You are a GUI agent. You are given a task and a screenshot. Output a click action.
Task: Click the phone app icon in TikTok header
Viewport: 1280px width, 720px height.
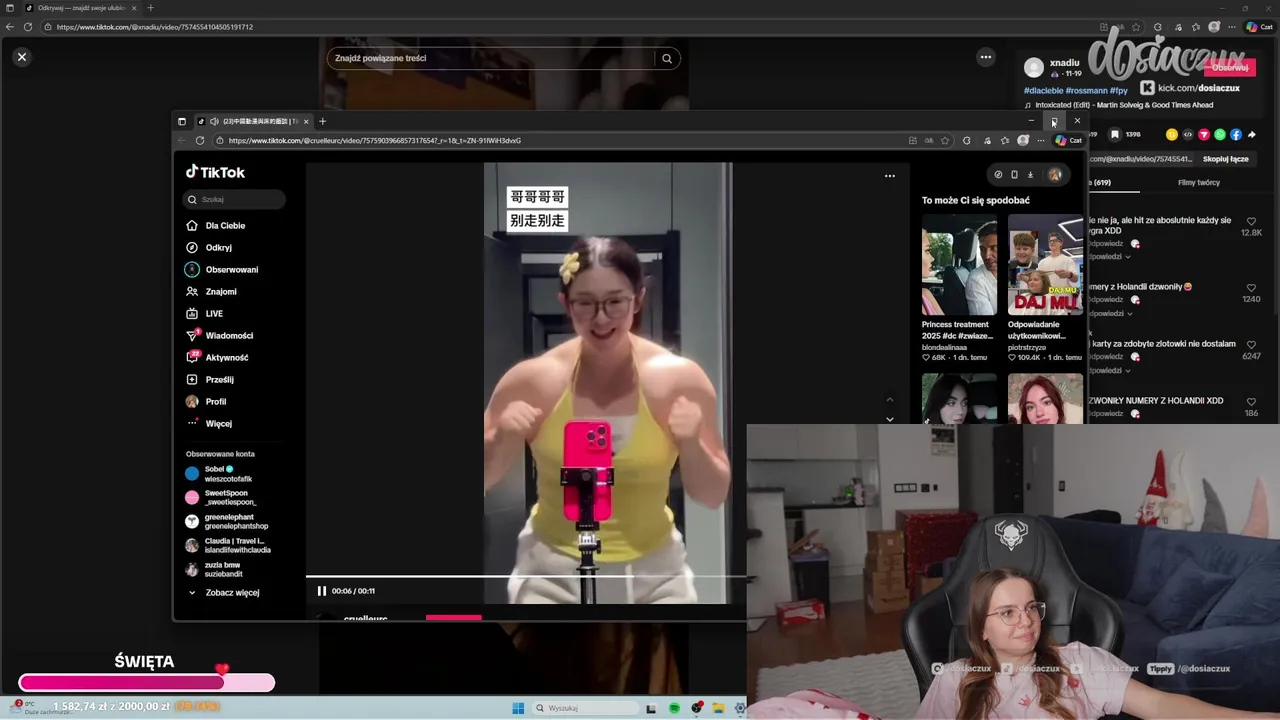click(x=1014, y=175)
